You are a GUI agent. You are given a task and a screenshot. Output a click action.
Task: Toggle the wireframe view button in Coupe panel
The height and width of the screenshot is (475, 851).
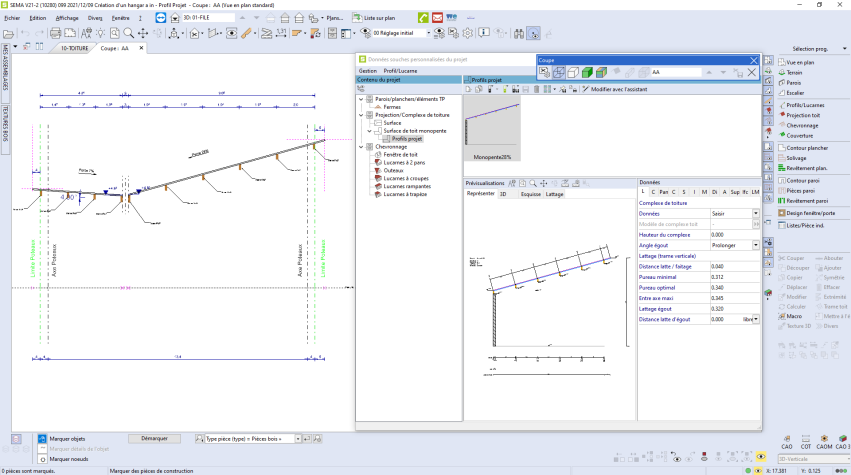(x=559, y=72)
